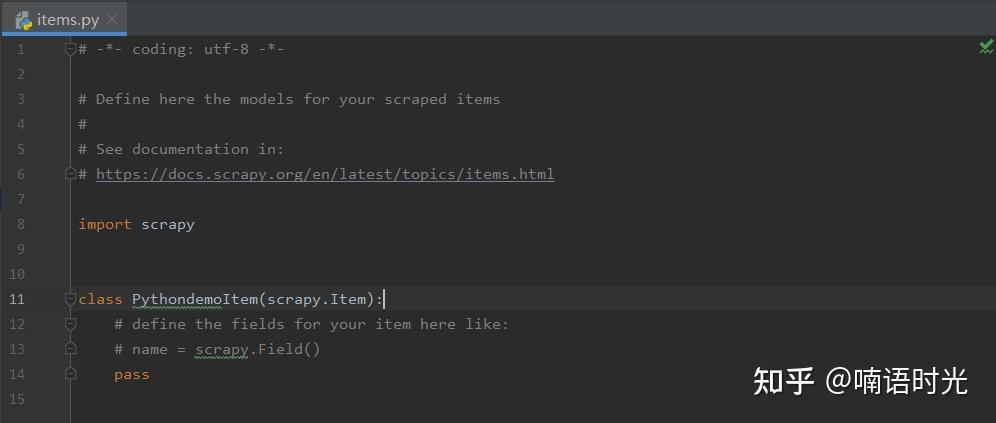Select the items.py editor tab
The height and width of the screenshot is (423, 996).
[x=64, y=19]
